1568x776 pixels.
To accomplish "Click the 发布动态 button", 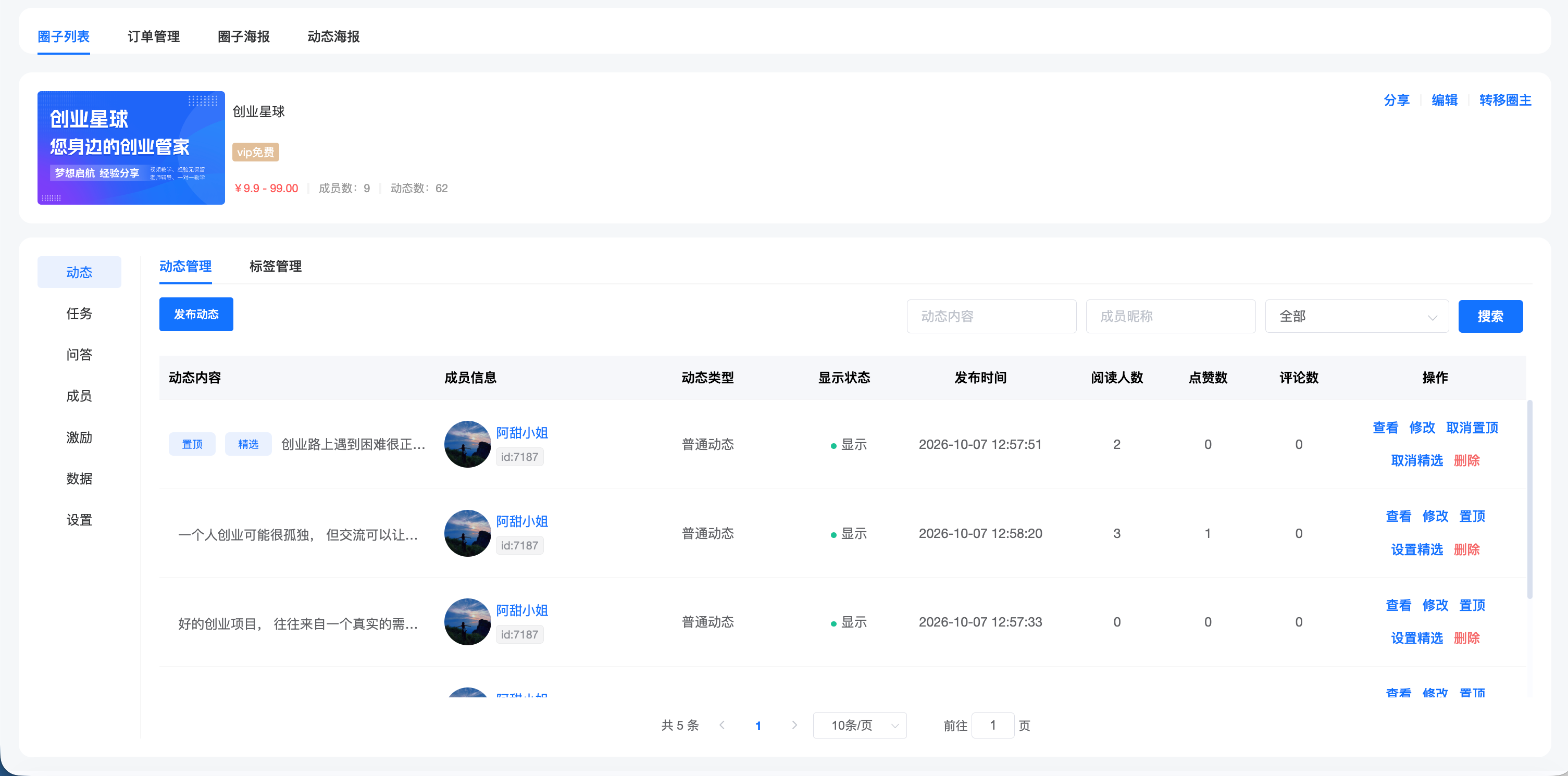I will [196, 314].
